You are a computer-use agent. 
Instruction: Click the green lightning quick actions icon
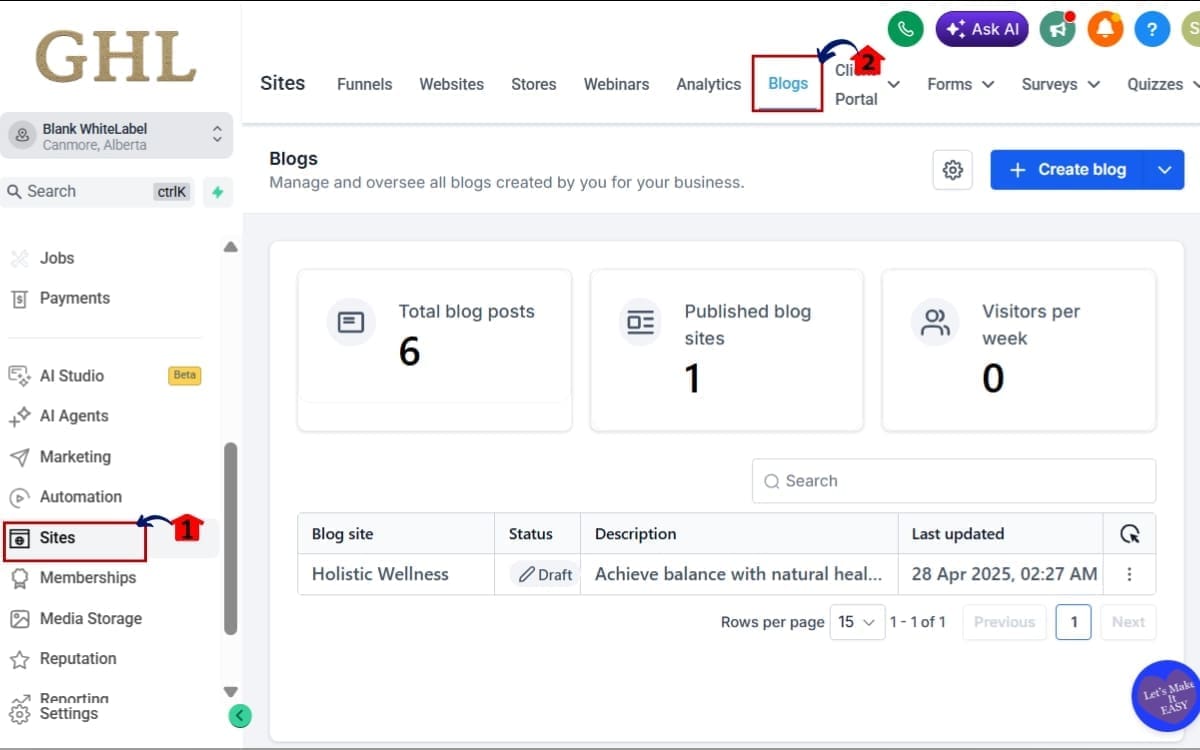click(218, 192)
